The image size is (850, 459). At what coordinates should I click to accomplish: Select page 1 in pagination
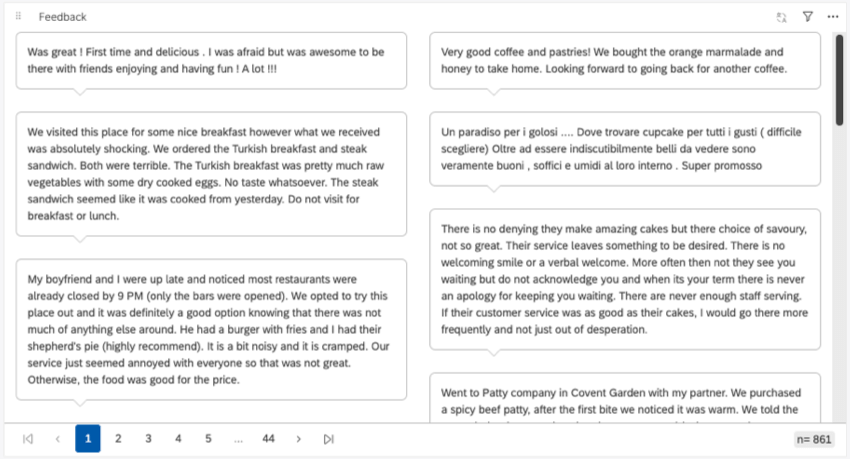[x=88, y=439]
